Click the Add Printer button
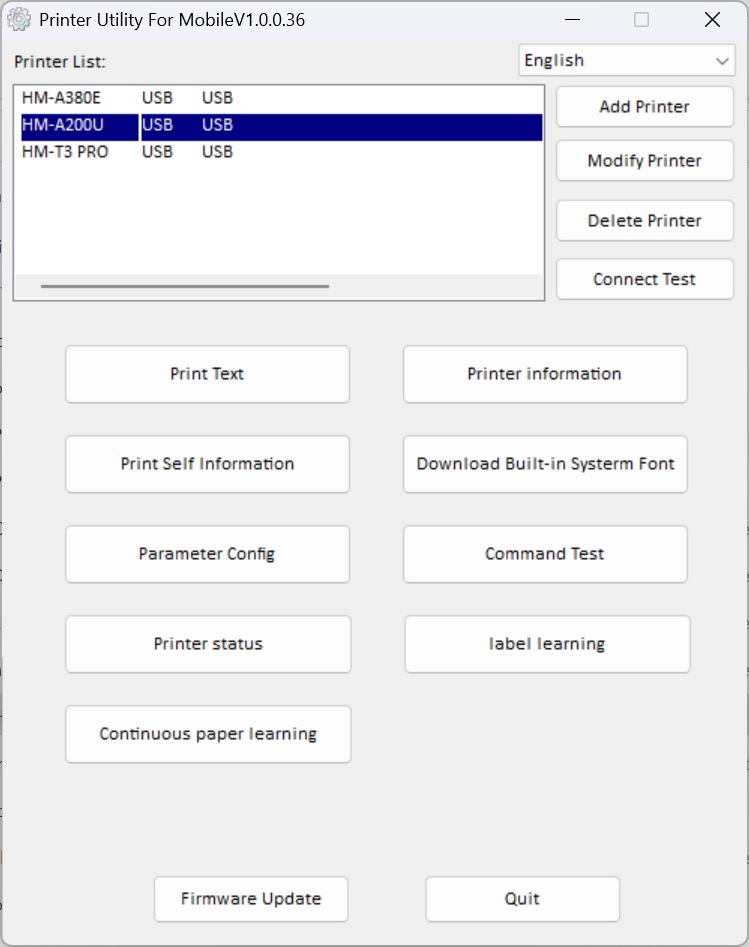749x947 pixels. [x=644, y=107]
